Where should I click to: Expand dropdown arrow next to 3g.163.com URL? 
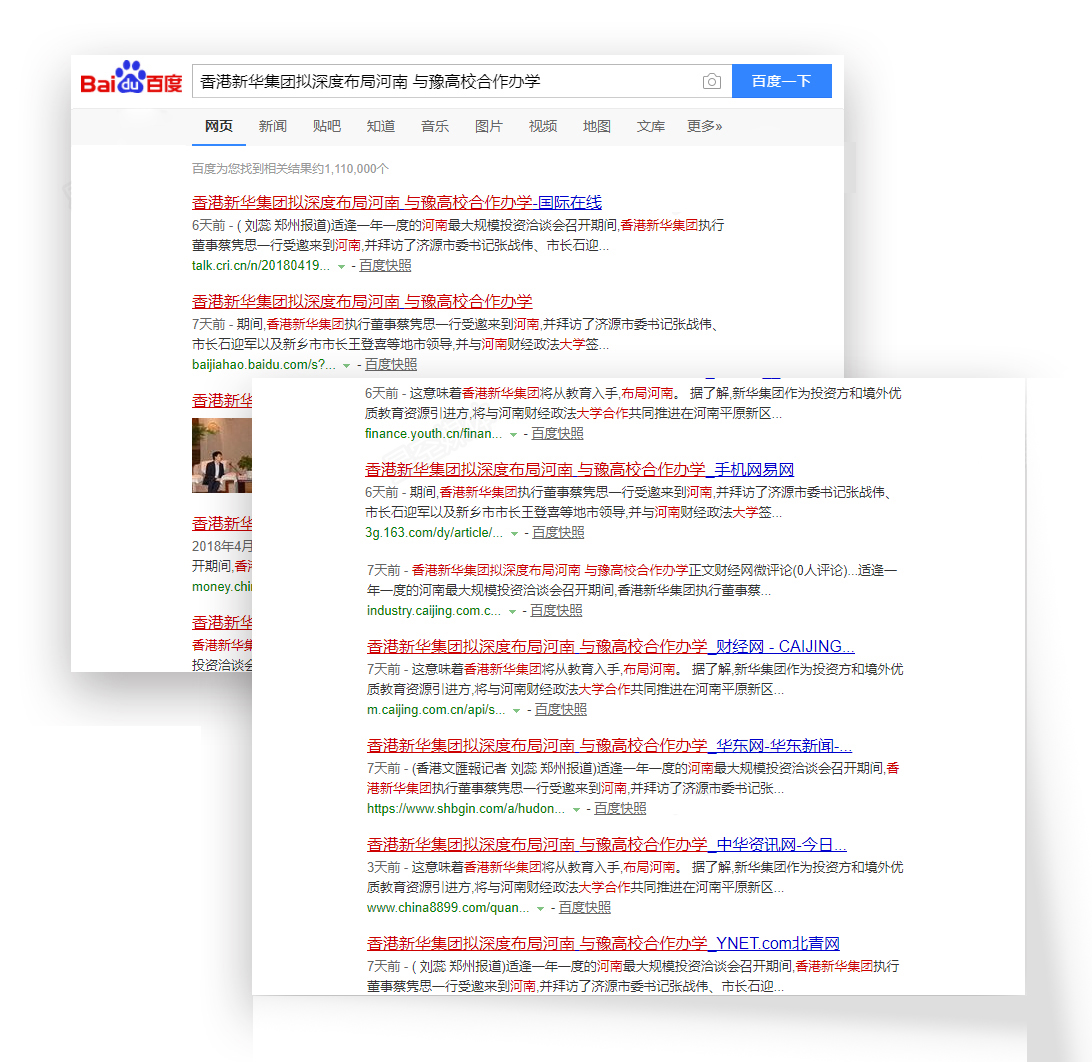(x=515, y=533)
